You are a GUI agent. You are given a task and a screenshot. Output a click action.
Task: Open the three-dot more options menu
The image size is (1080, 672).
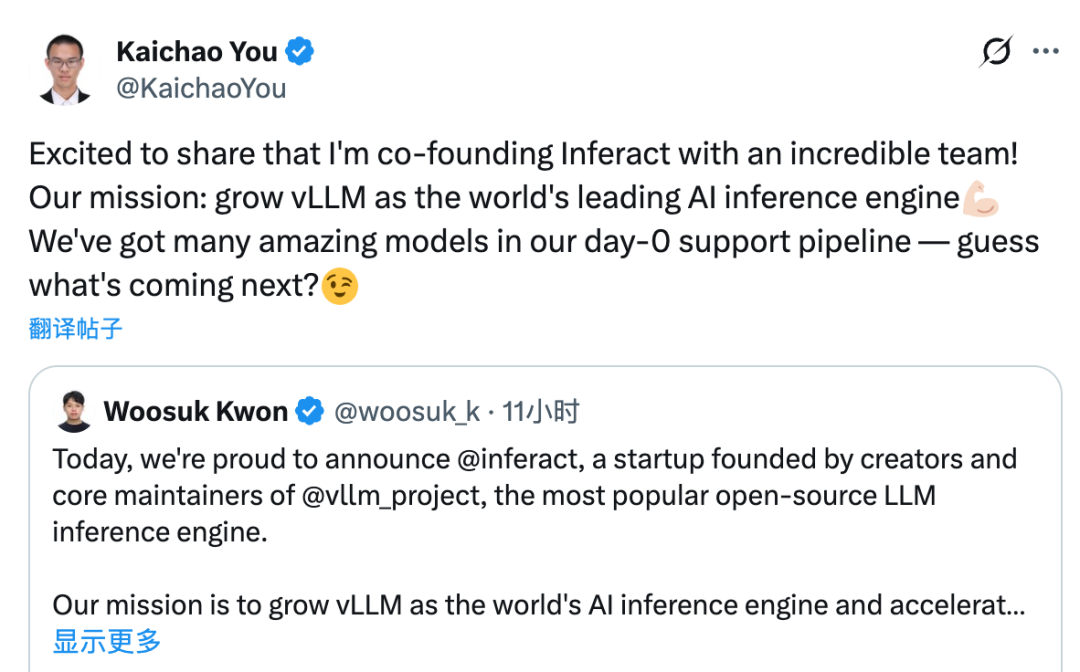pyautogui.click(x=1045, y=52)
